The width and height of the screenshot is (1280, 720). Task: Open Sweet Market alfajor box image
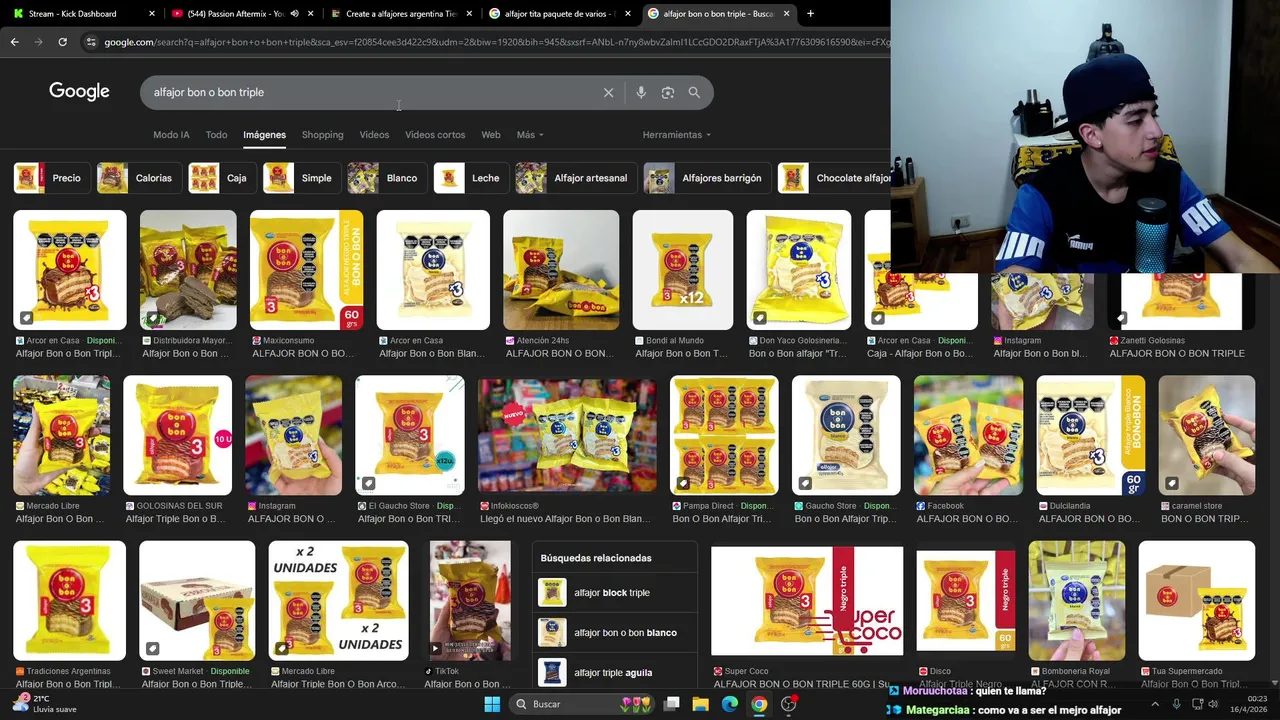point(197,601)
